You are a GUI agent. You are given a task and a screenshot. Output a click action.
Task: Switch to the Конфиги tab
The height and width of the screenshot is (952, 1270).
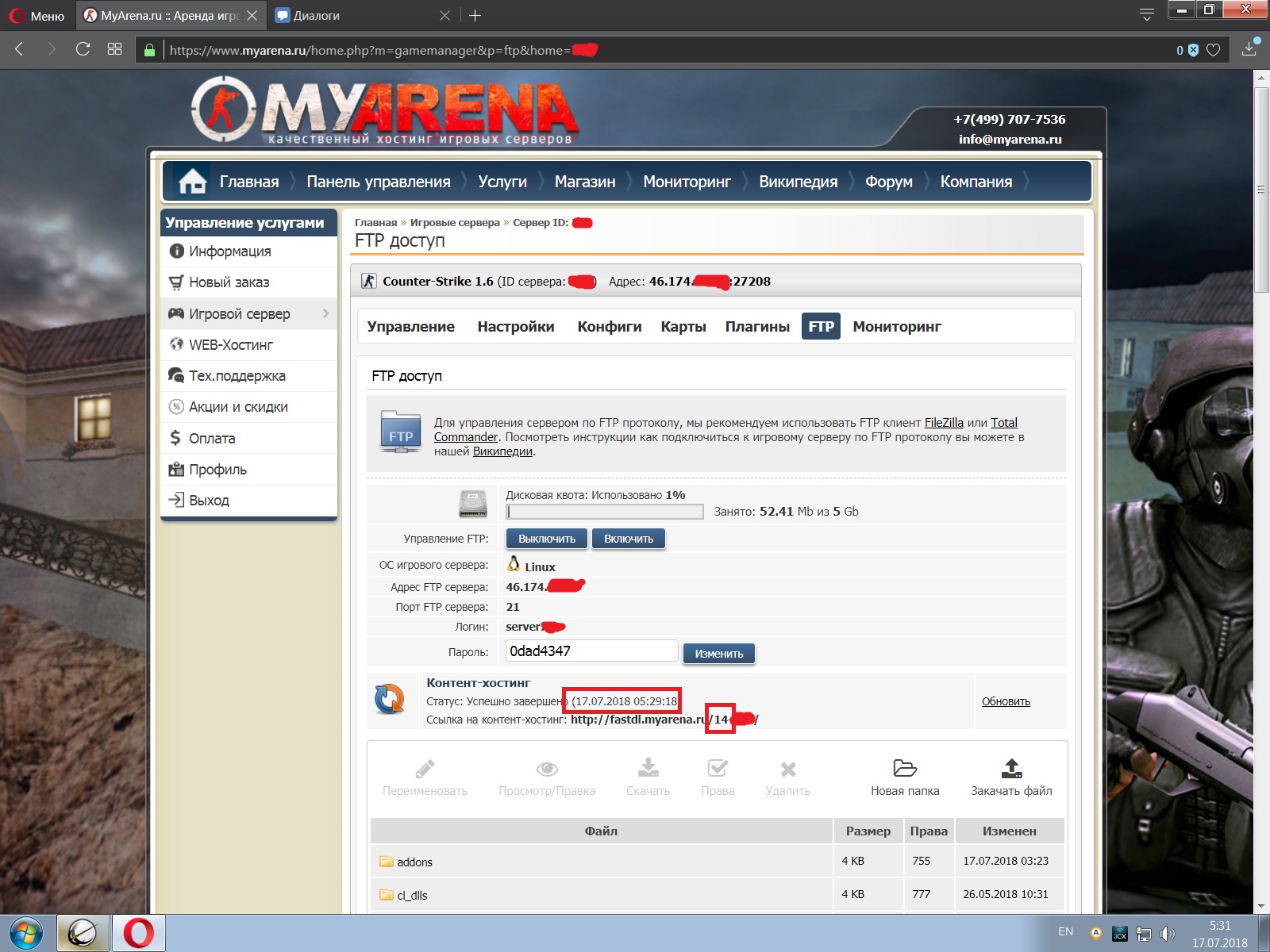click(x=610, y=327)
